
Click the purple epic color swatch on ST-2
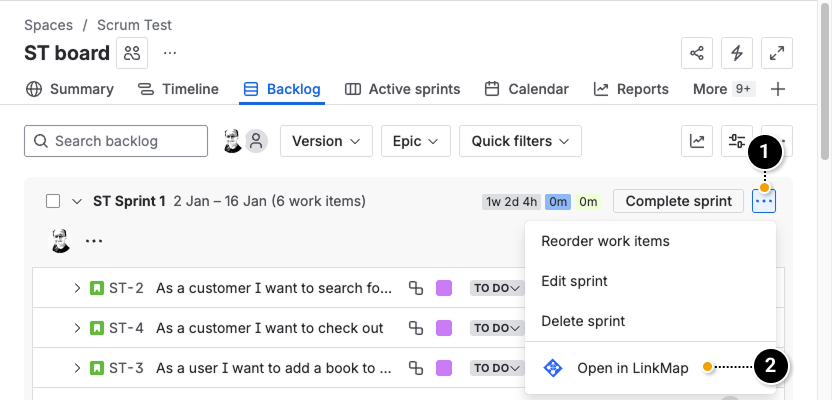[x=444, y=288]
